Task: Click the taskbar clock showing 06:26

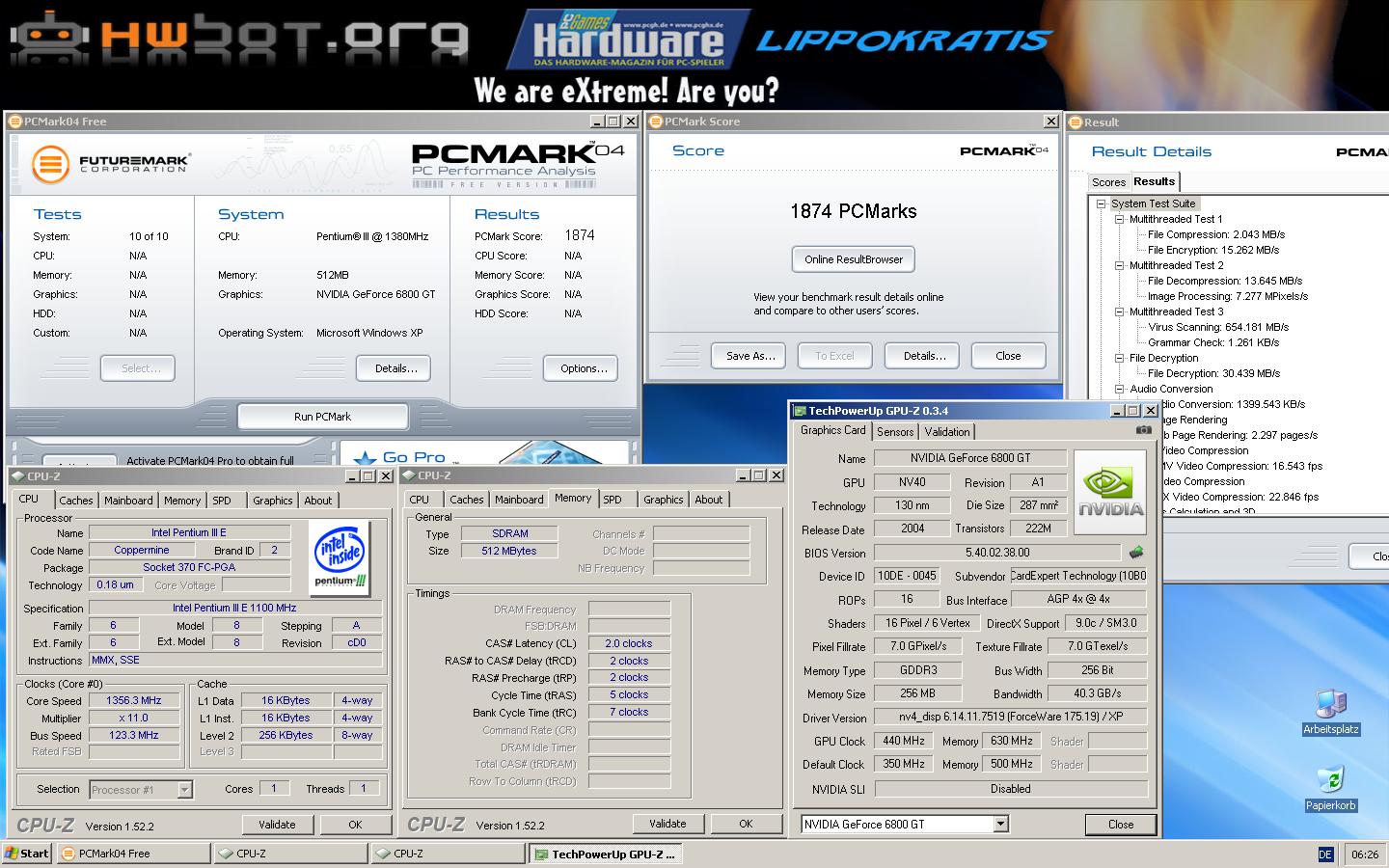Action: (x=1365, y=854)
